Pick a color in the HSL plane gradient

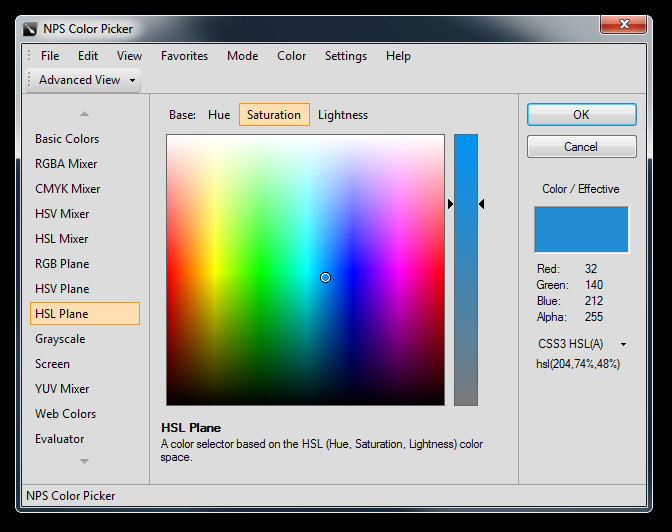[x=306, y=270]
